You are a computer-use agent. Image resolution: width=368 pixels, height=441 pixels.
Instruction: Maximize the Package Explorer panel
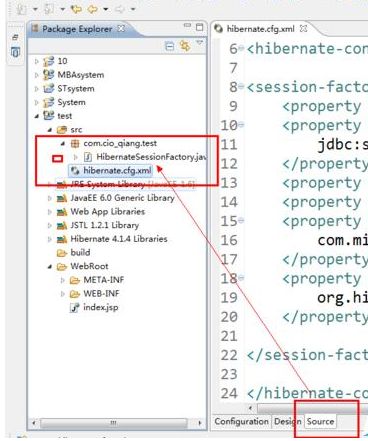click(x=199, y=27)
